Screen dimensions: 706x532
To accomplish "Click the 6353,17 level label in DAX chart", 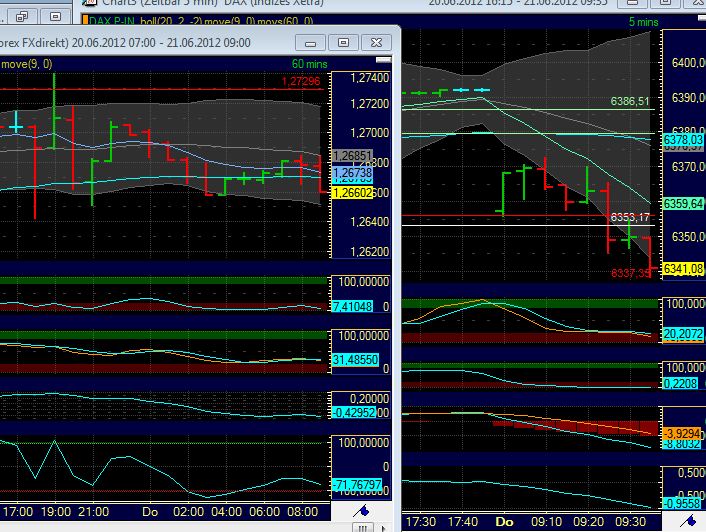I will 630,218.
